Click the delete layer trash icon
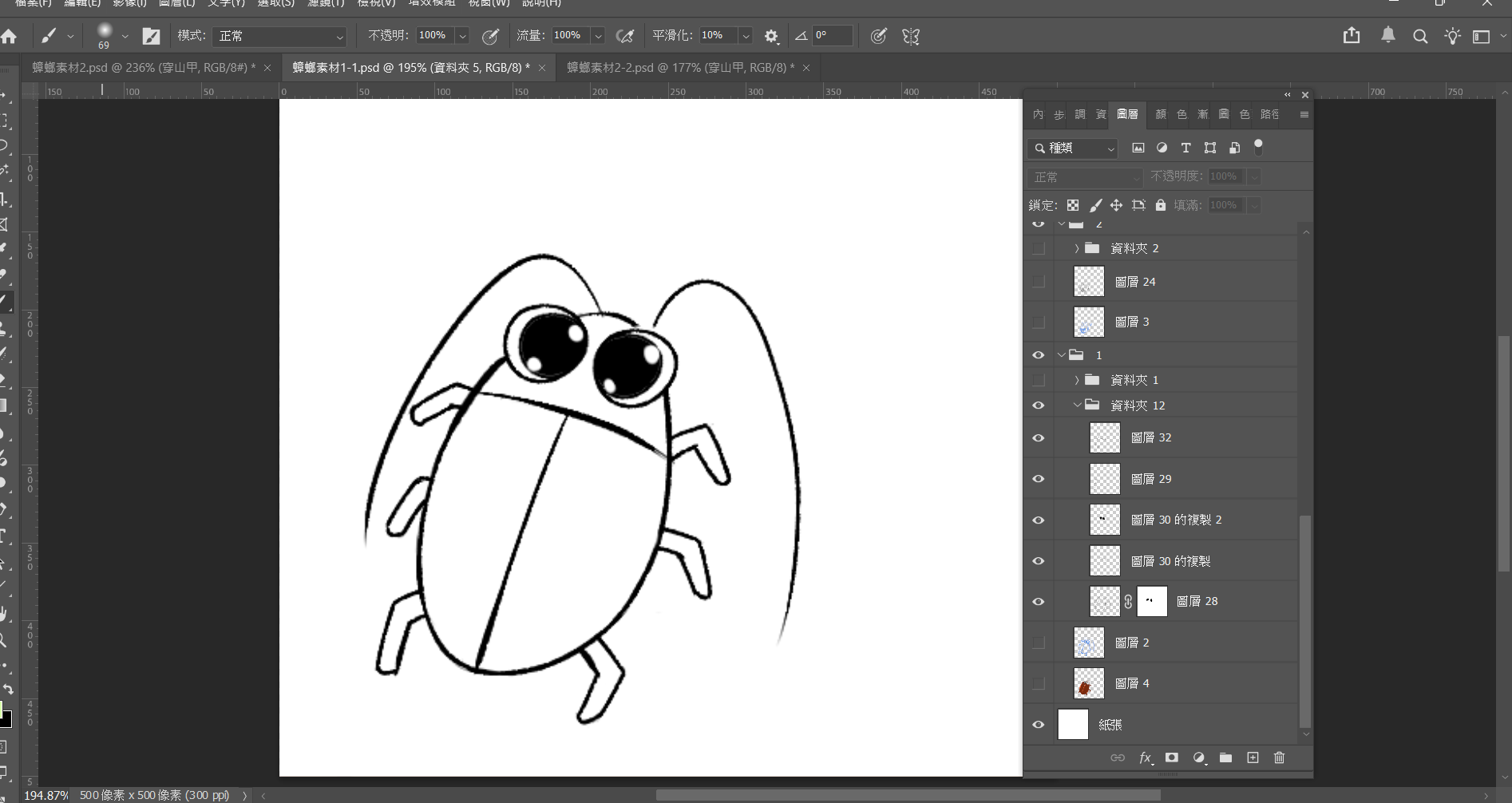Viewport: 1512px width, 803px height. point(1279,758)
